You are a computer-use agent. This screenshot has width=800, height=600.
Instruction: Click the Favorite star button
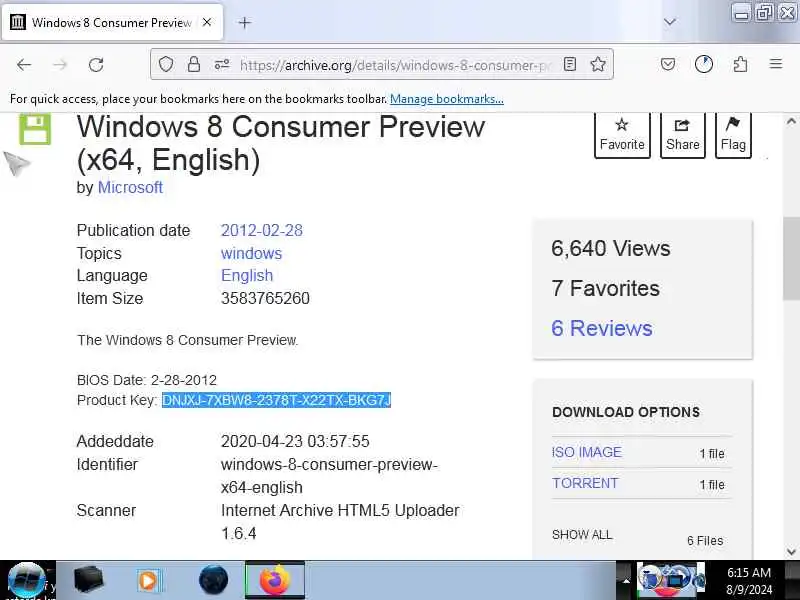tap(622, 135)
